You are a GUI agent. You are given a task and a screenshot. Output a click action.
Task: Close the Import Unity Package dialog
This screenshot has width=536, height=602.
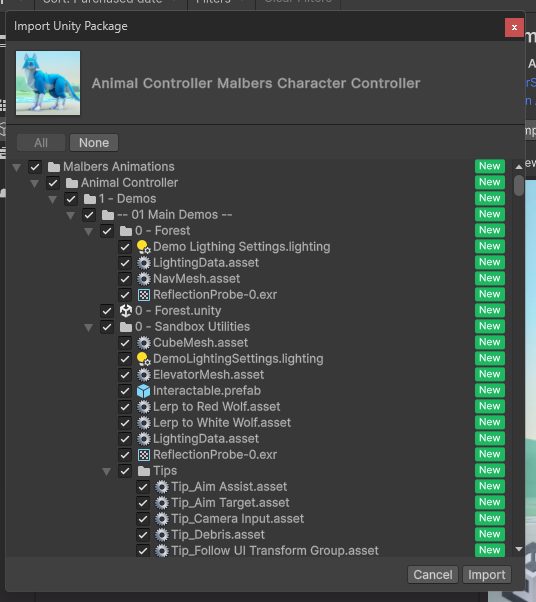pyautogui.click(x=514, y=28)
